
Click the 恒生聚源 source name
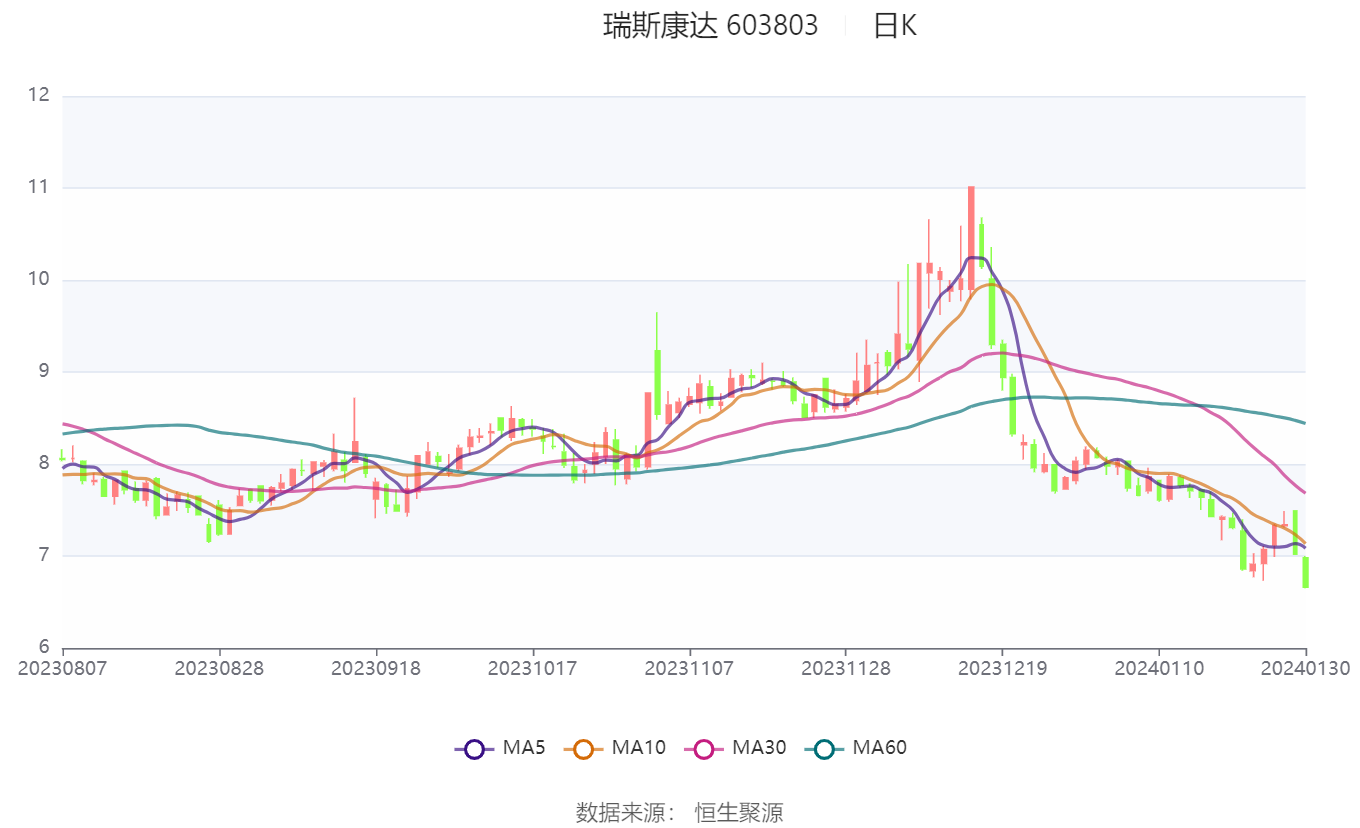point(739,812)
